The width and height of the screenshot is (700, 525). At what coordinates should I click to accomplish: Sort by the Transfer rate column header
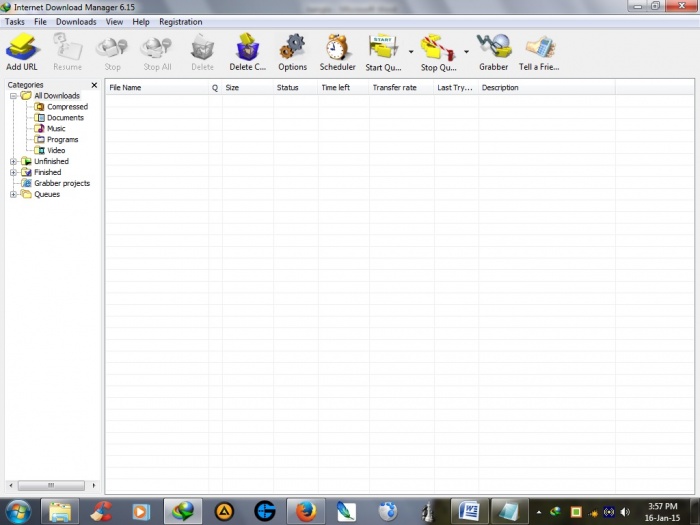402,88
